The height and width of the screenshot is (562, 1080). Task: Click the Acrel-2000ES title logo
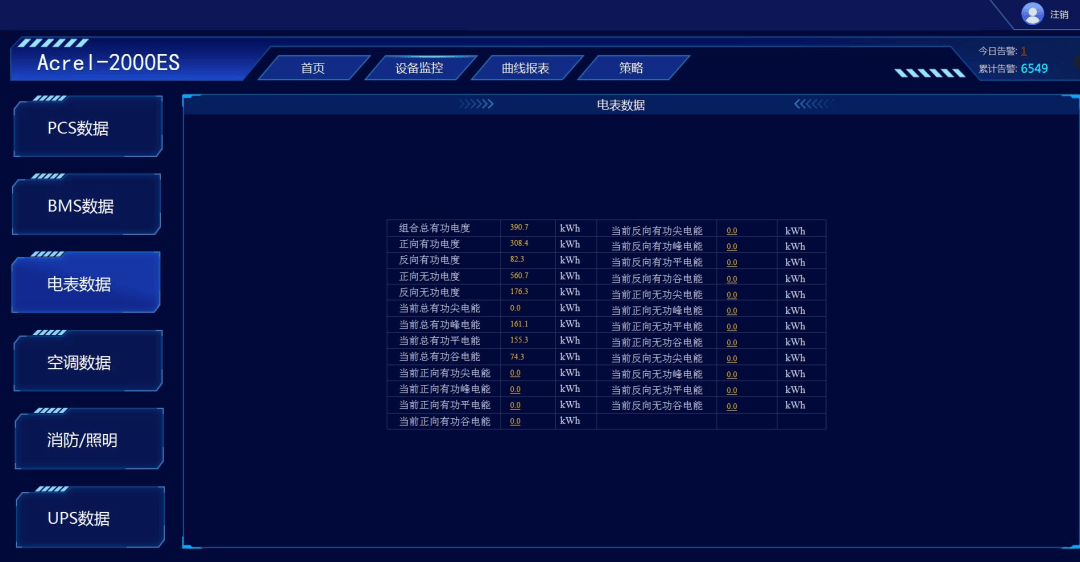109,62
